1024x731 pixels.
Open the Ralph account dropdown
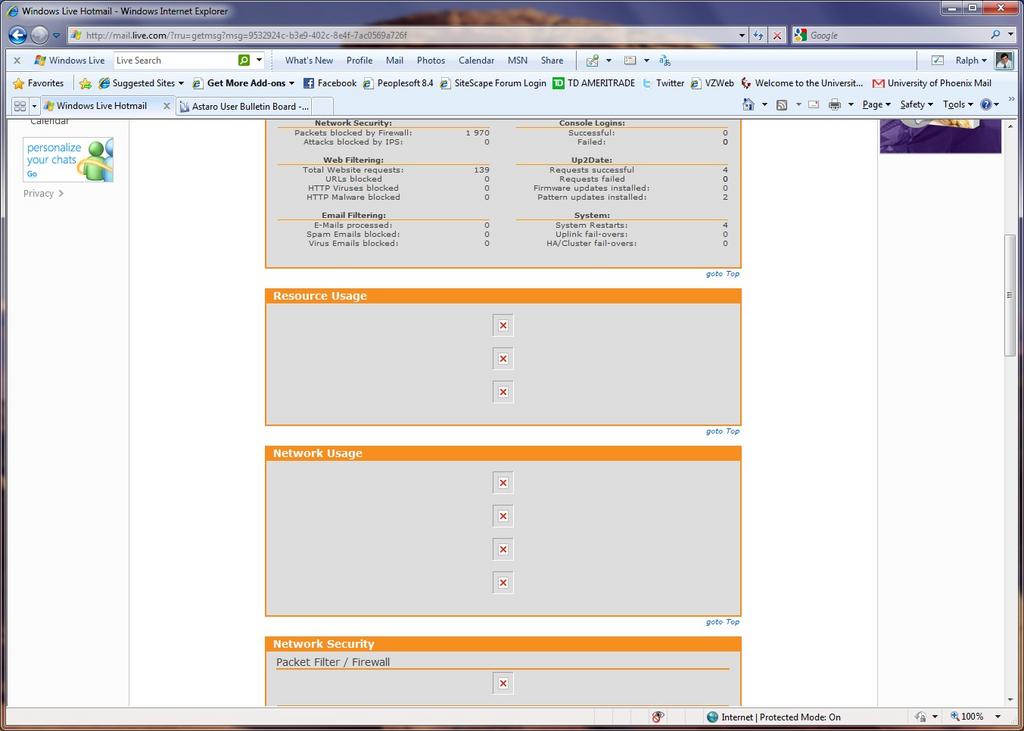(971, 60)
